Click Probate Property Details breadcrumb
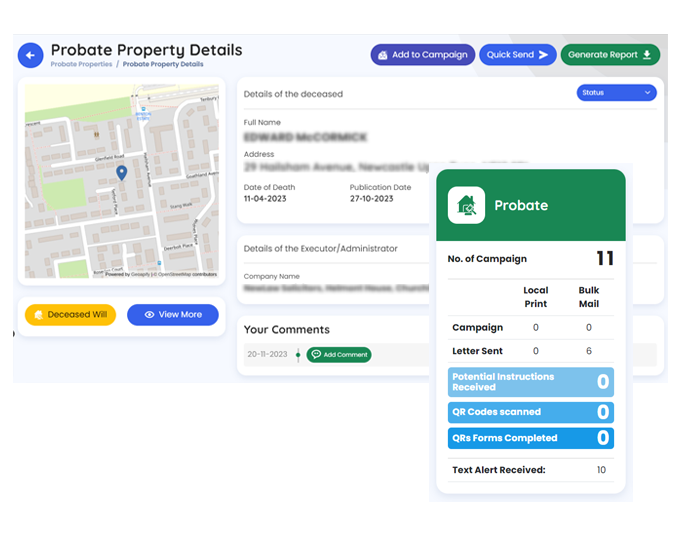 click(163, 64)
